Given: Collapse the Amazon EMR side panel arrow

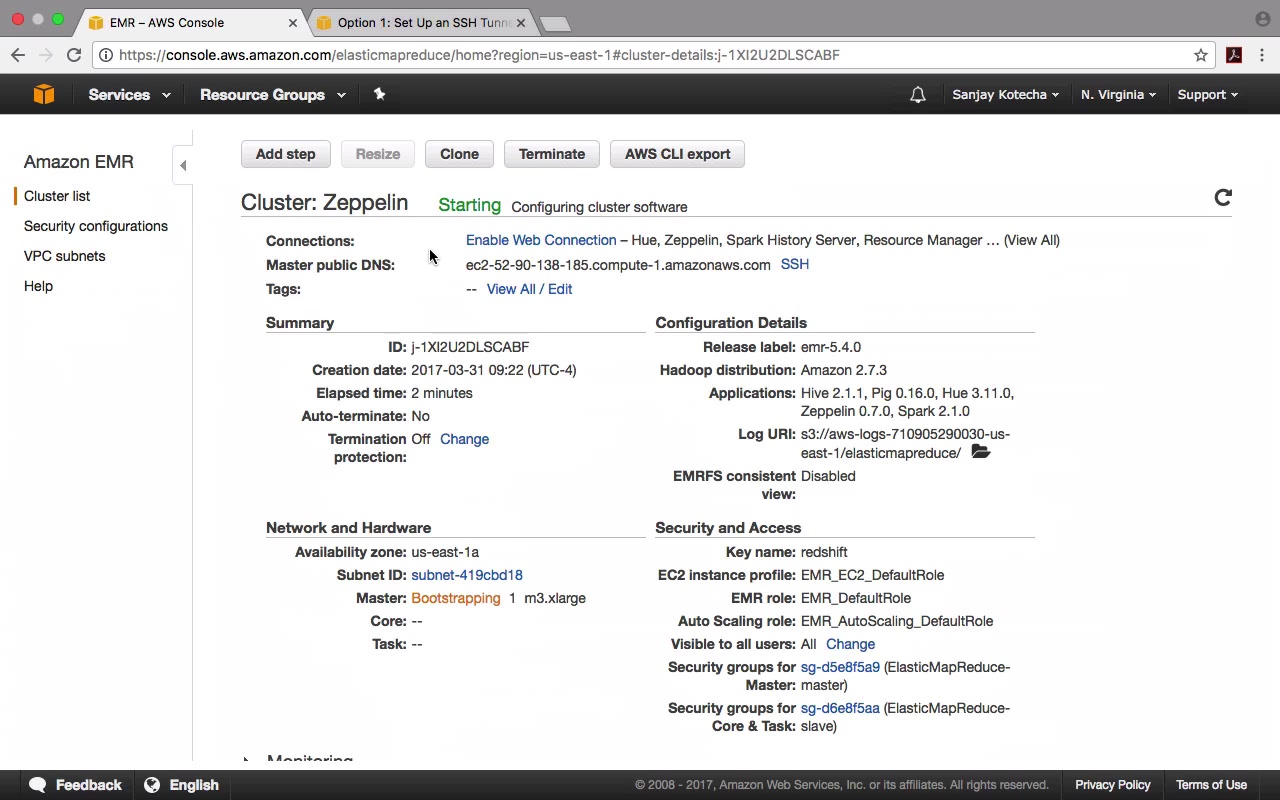Looking at the screenshot, I should coord(183,165).
